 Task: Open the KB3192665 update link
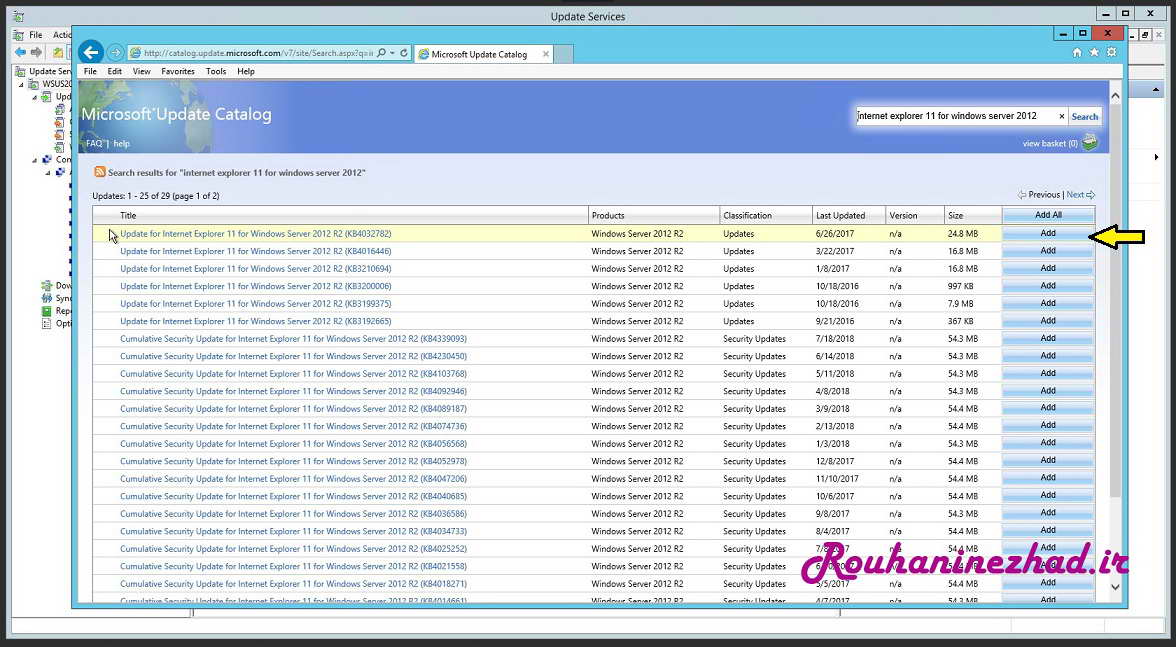point(256,321)
